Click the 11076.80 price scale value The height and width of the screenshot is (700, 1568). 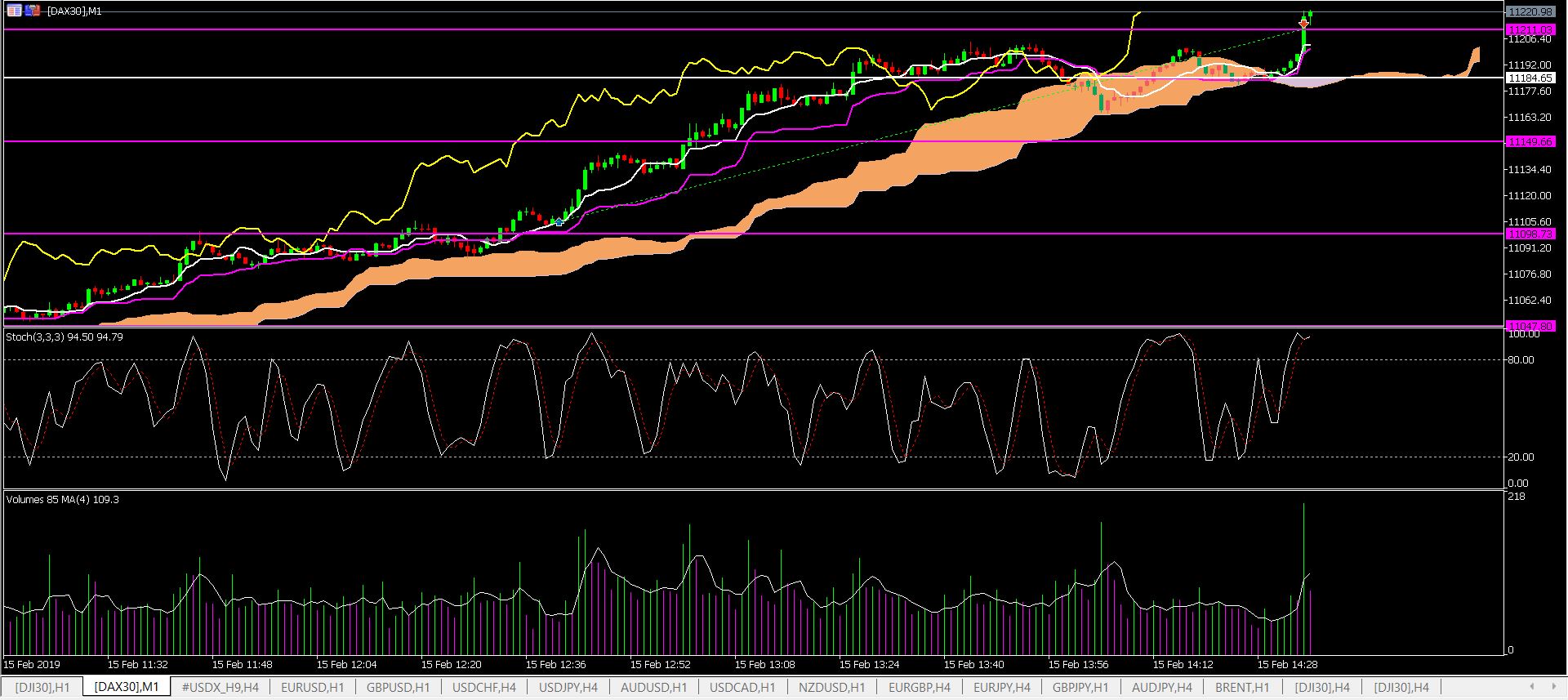[1530, 274]
